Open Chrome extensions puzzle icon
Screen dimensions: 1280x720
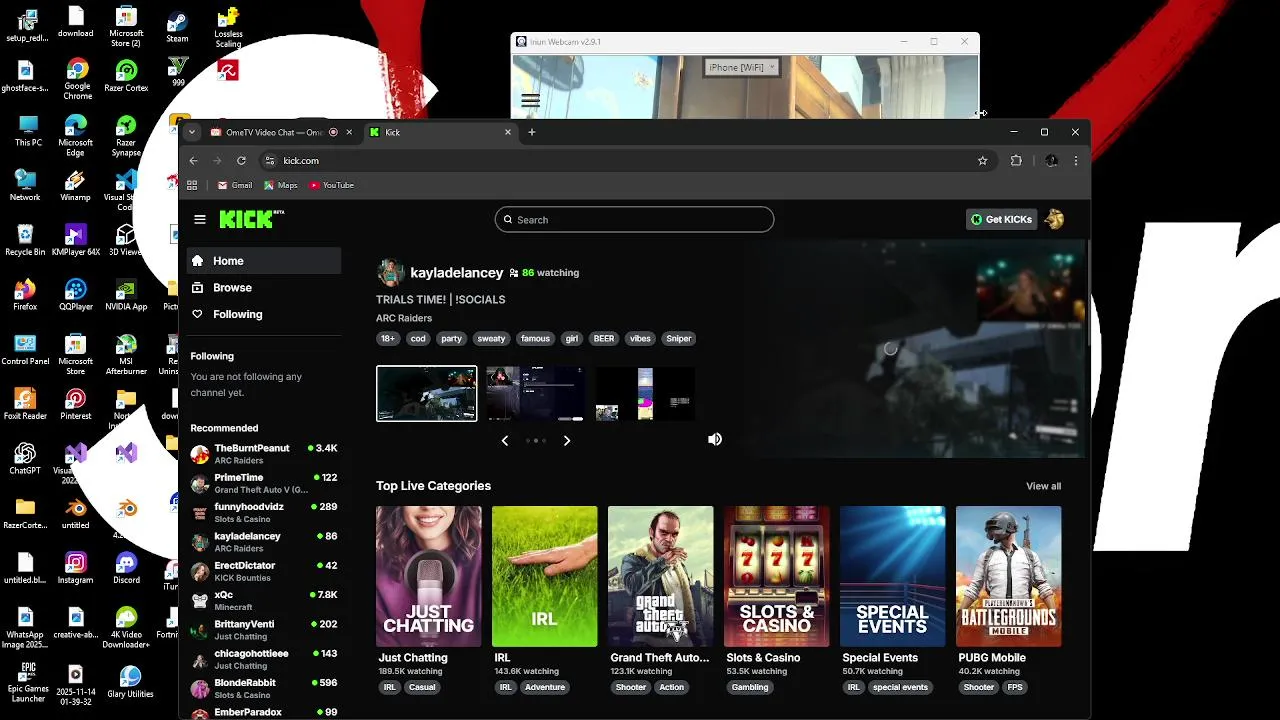coord(1016,160)
